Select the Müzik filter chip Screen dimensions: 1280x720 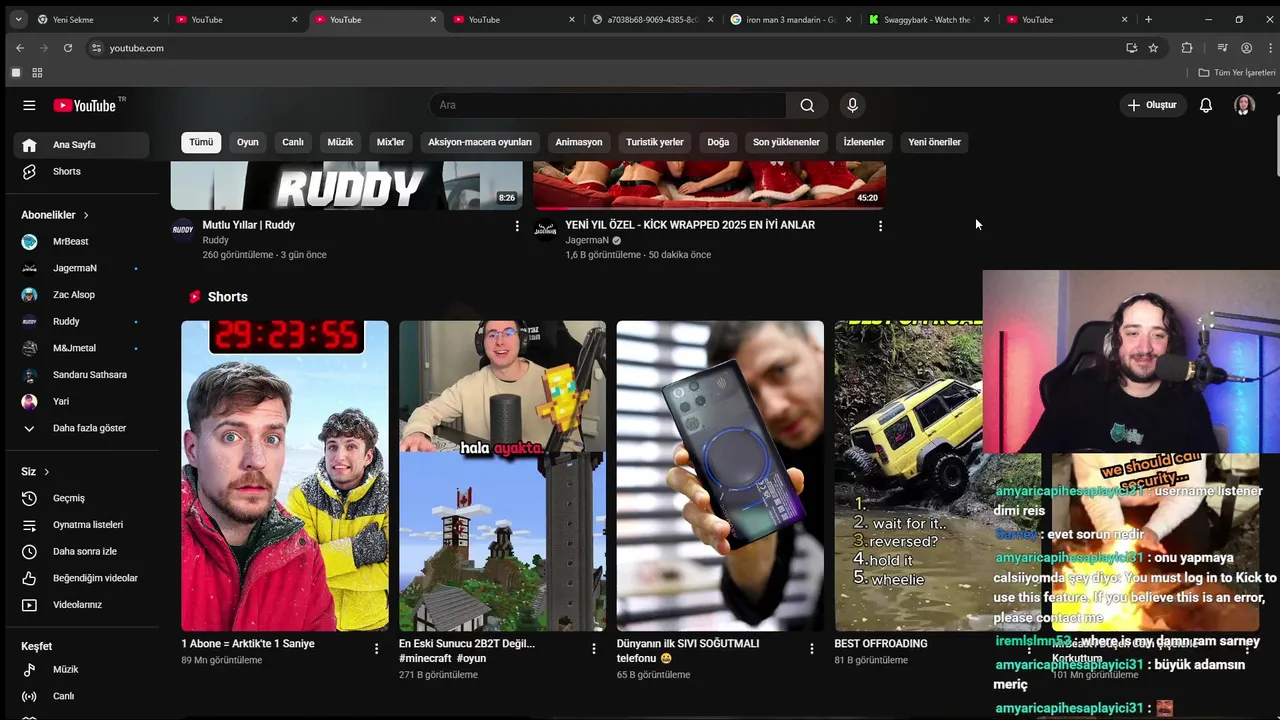(340, 142)
